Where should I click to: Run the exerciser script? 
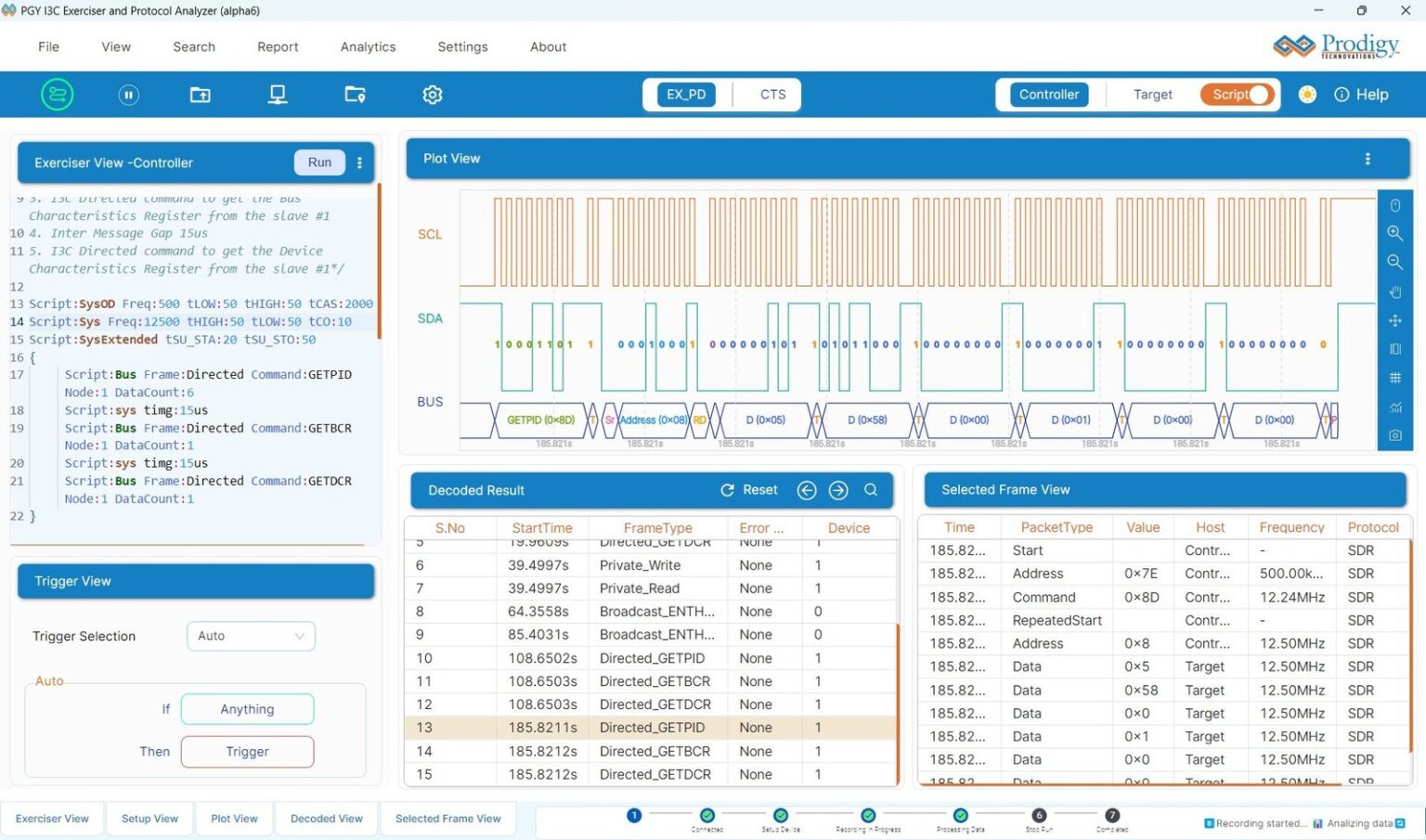click(318, 162)
